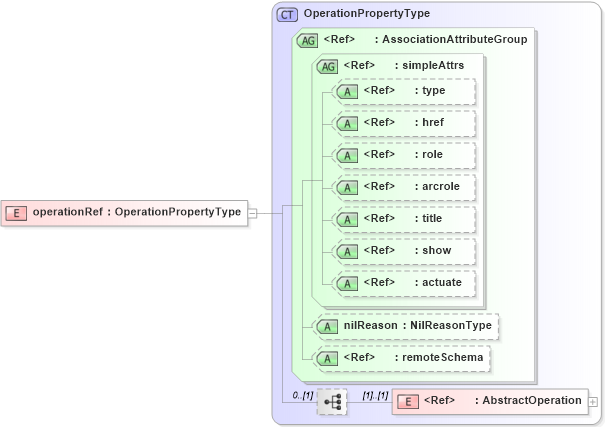This screenshot has width=605, height=427.
Task: Click the A icon of role attribute
Action: coord(347,156)
